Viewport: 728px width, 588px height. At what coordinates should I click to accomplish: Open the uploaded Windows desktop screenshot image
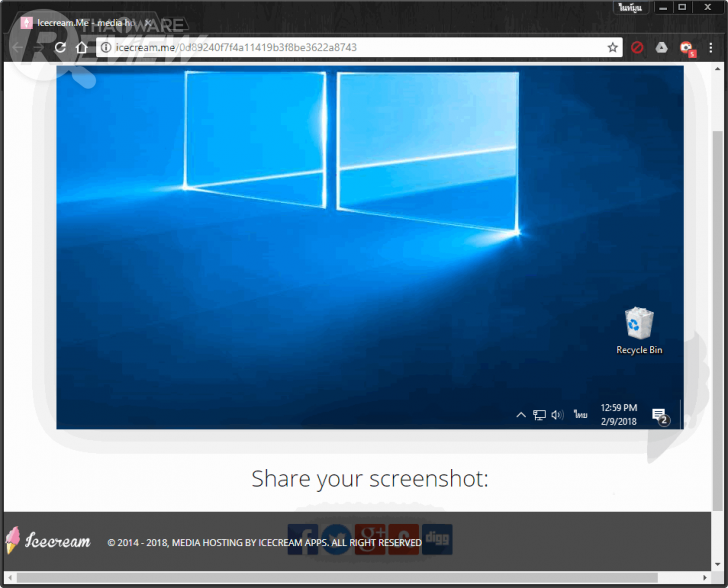(370, 247)
